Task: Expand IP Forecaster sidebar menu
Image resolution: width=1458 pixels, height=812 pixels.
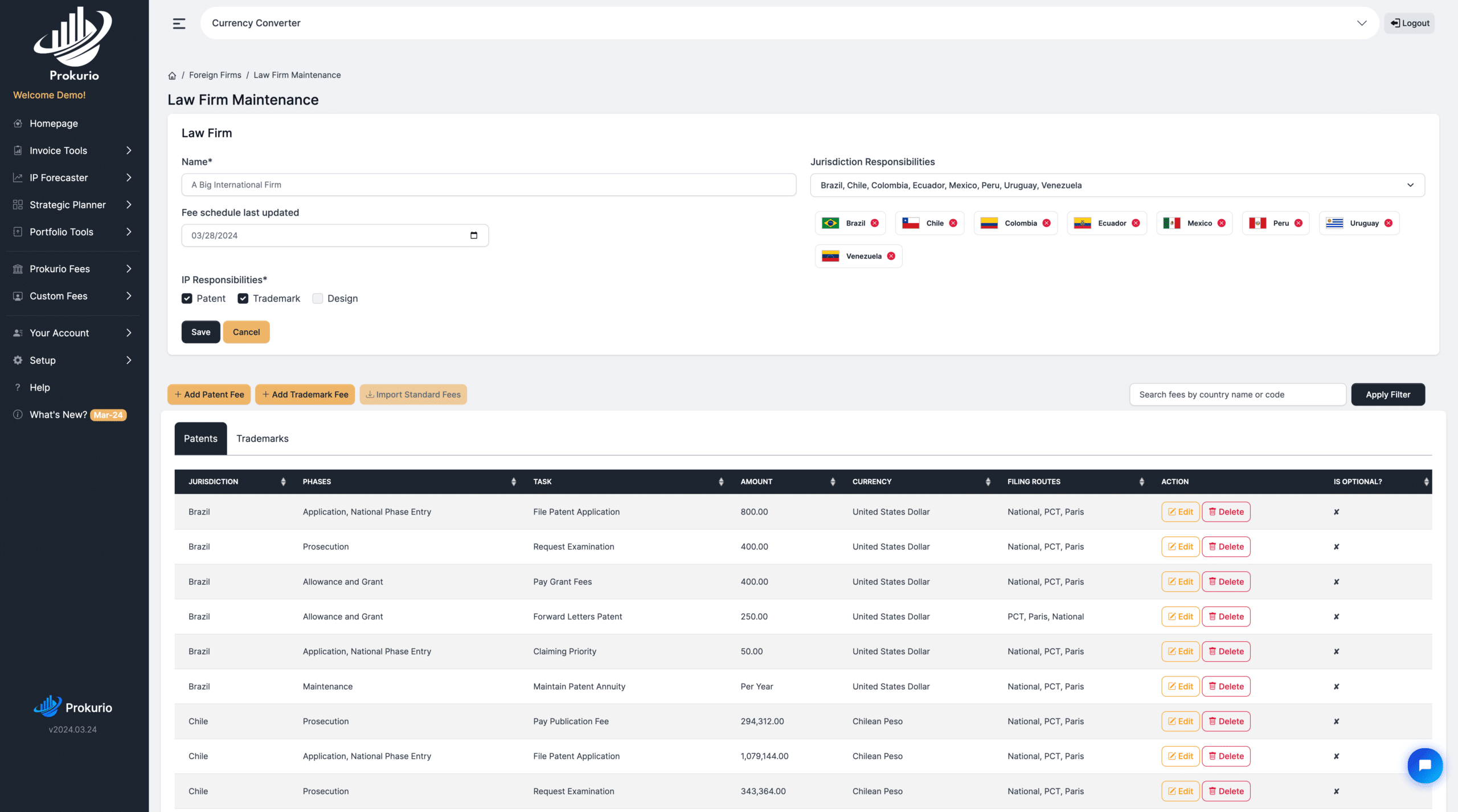Action: [73, 178]
